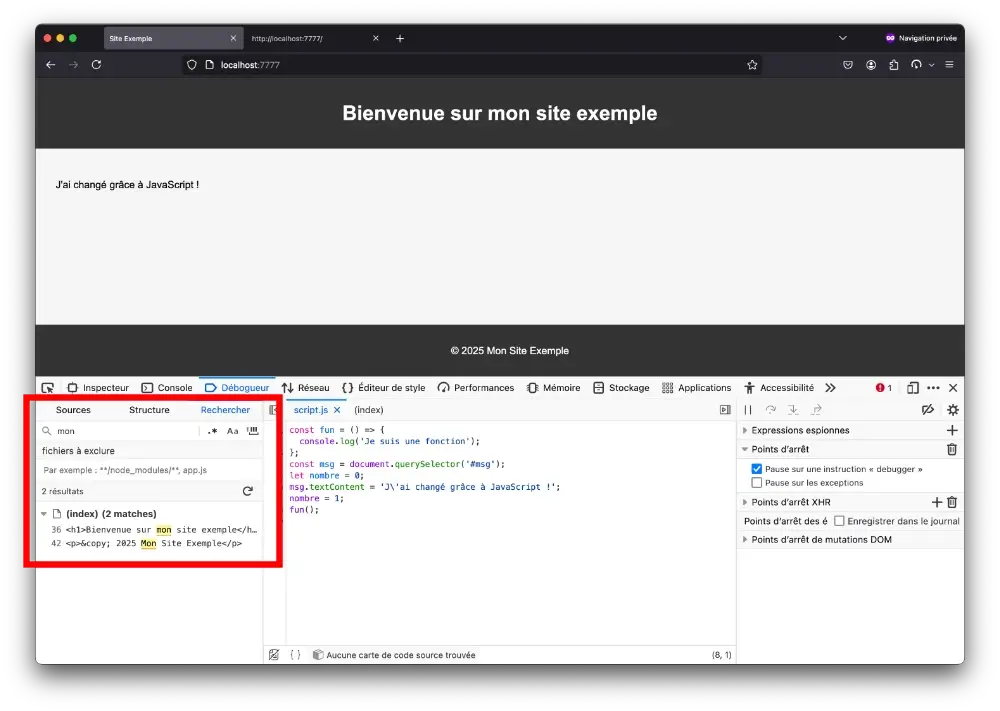Image resolution: width=1000 pixels, height=711 pixels.
Task: Remove all breakpoints with trash icon
Action: click(952, 449)
